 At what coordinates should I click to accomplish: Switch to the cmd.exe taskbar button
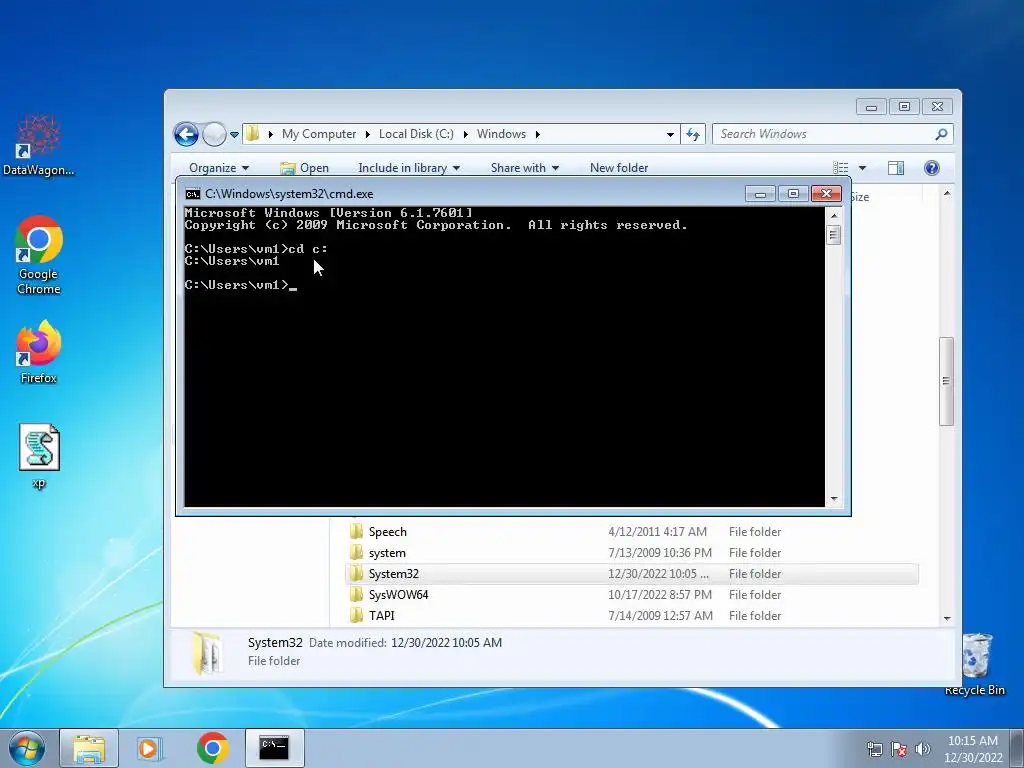click(274, 748)
